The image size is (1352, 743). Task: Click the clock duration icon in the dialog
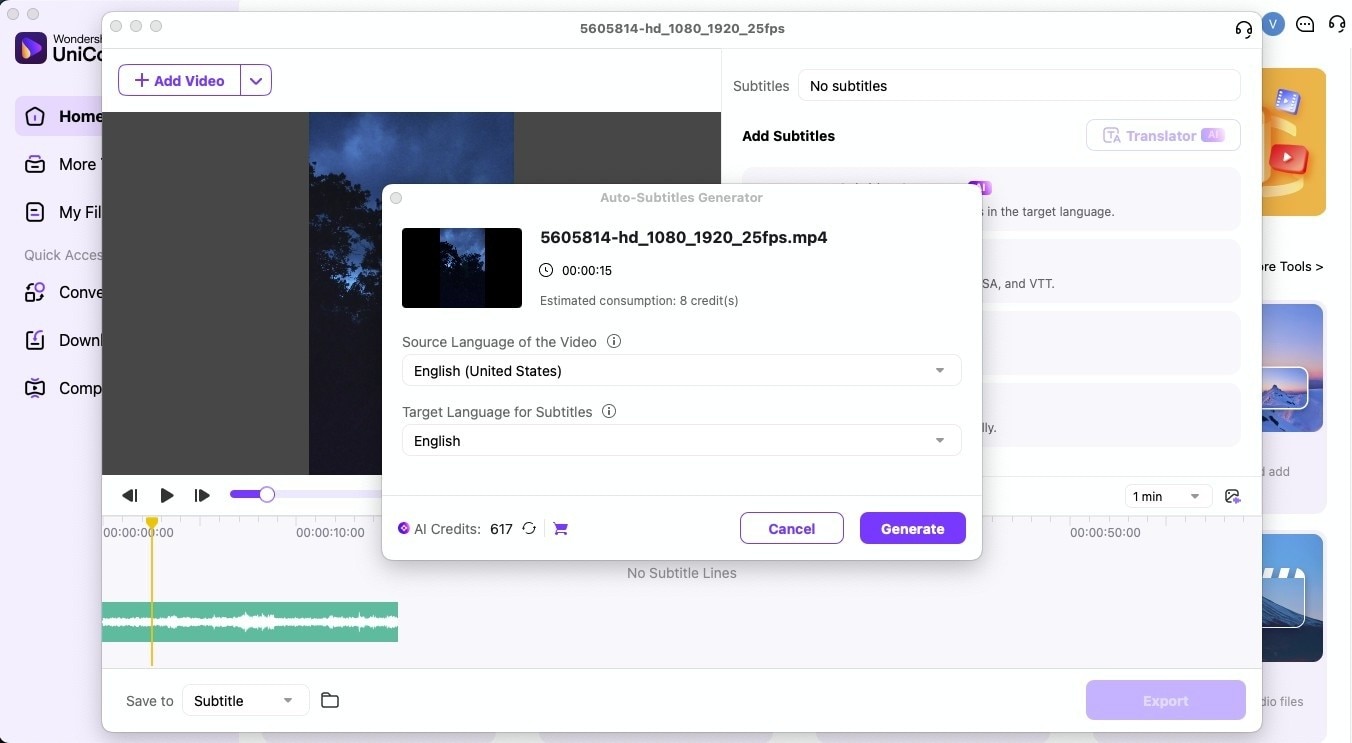click(x=546, y=270)
